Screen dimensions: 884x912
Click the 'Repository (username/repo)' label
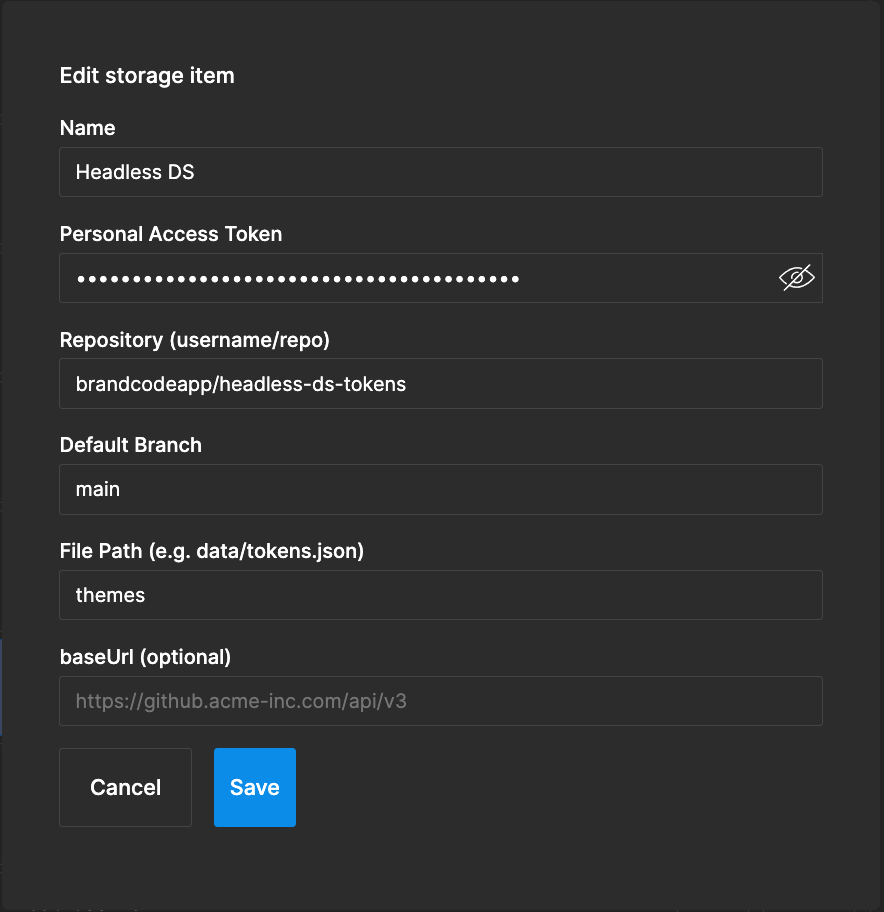coord(195,340)
